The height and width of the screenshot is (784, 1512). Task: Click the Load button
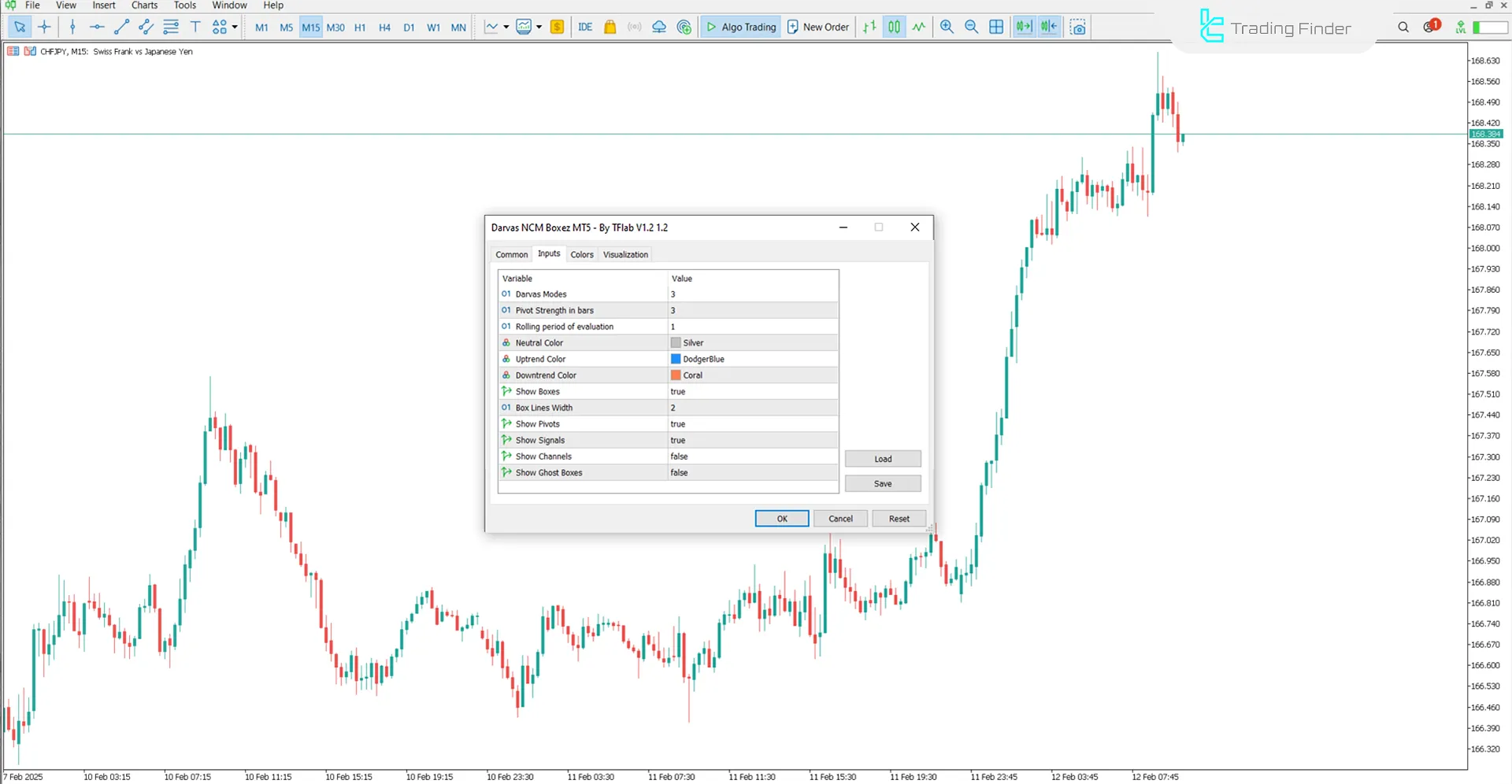[883, 458]
